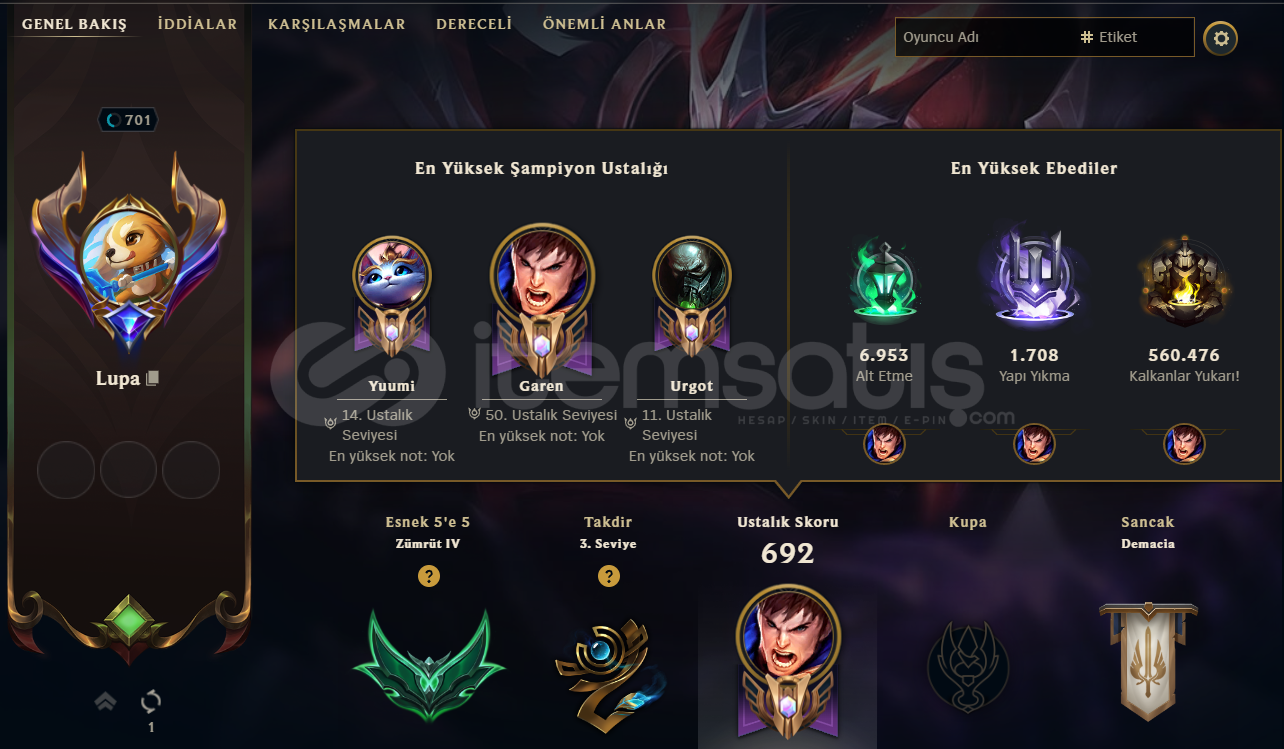
Task: Click the question mark under Zümrüt IV
Action: 429,576
